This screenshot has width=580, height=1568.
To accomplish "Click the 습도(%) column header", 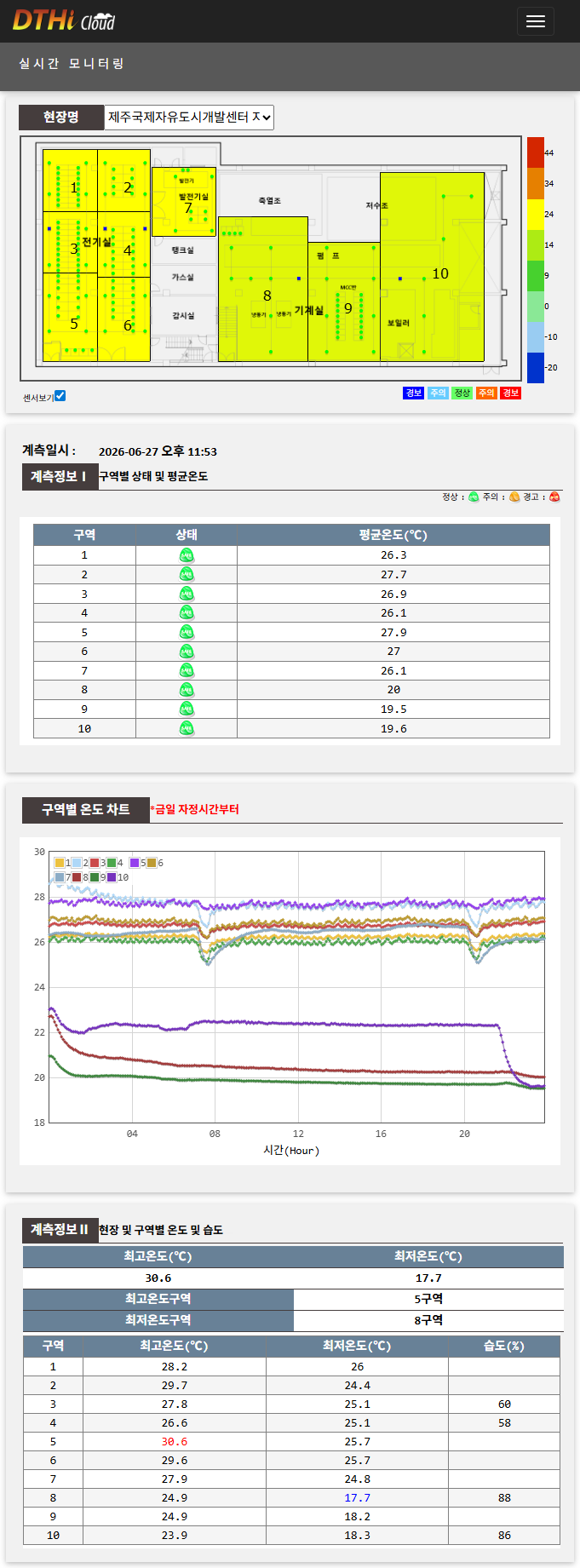I will coord(504,1346).
